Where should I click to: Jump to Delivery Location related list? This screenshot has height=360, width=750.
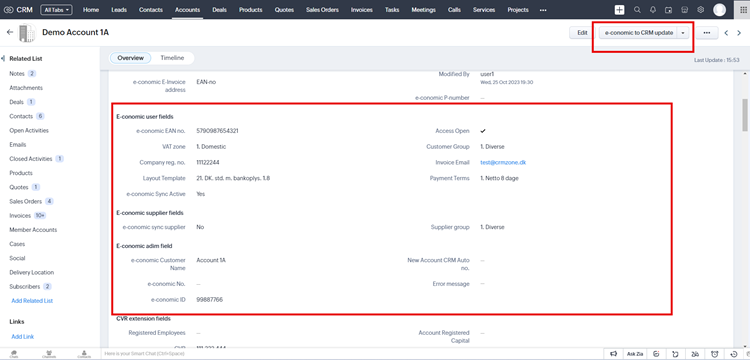click(32, 273)
